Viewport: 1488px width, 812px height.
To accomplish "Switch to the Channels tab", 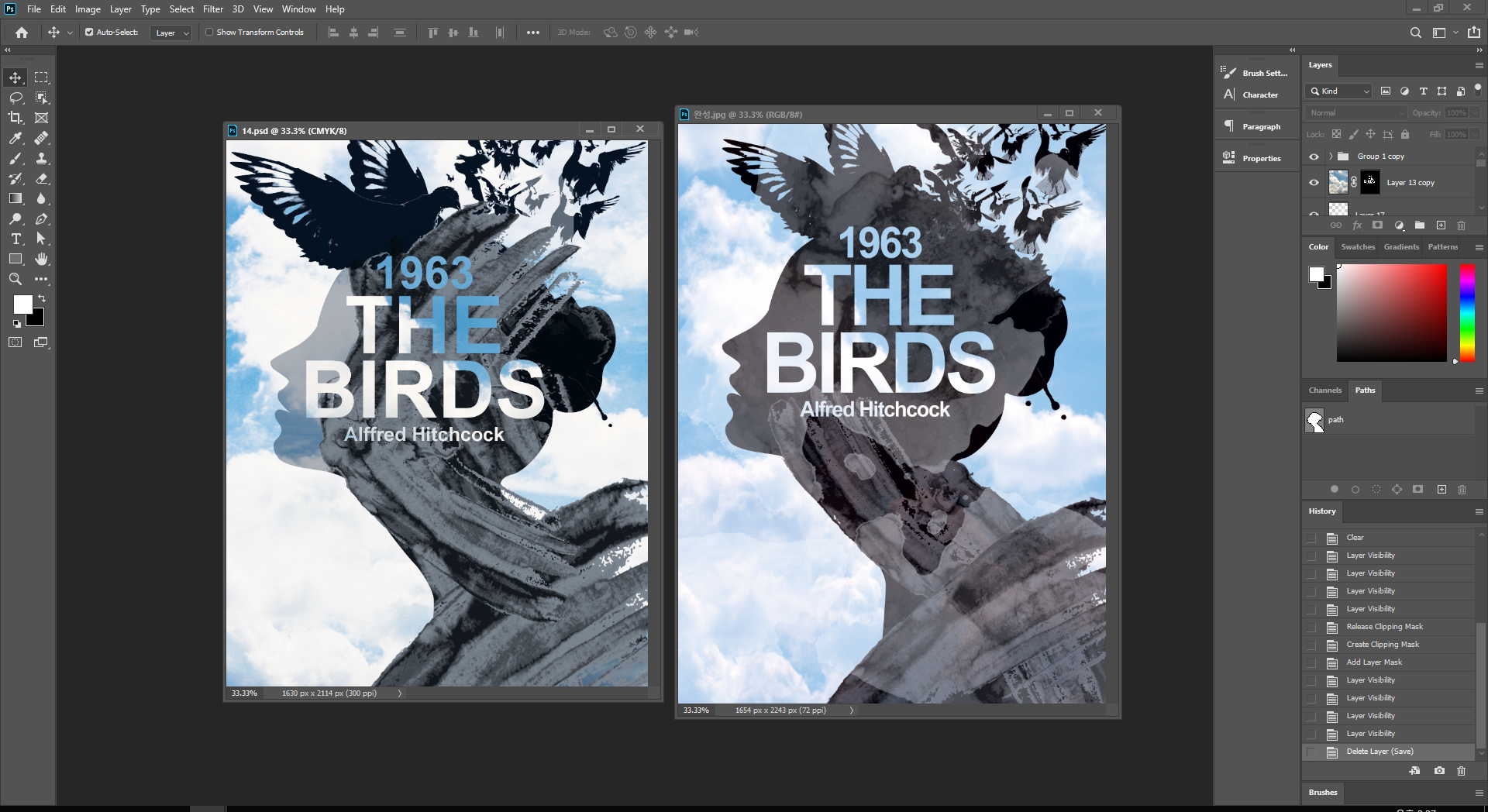I will click(x=1325, y=391).
